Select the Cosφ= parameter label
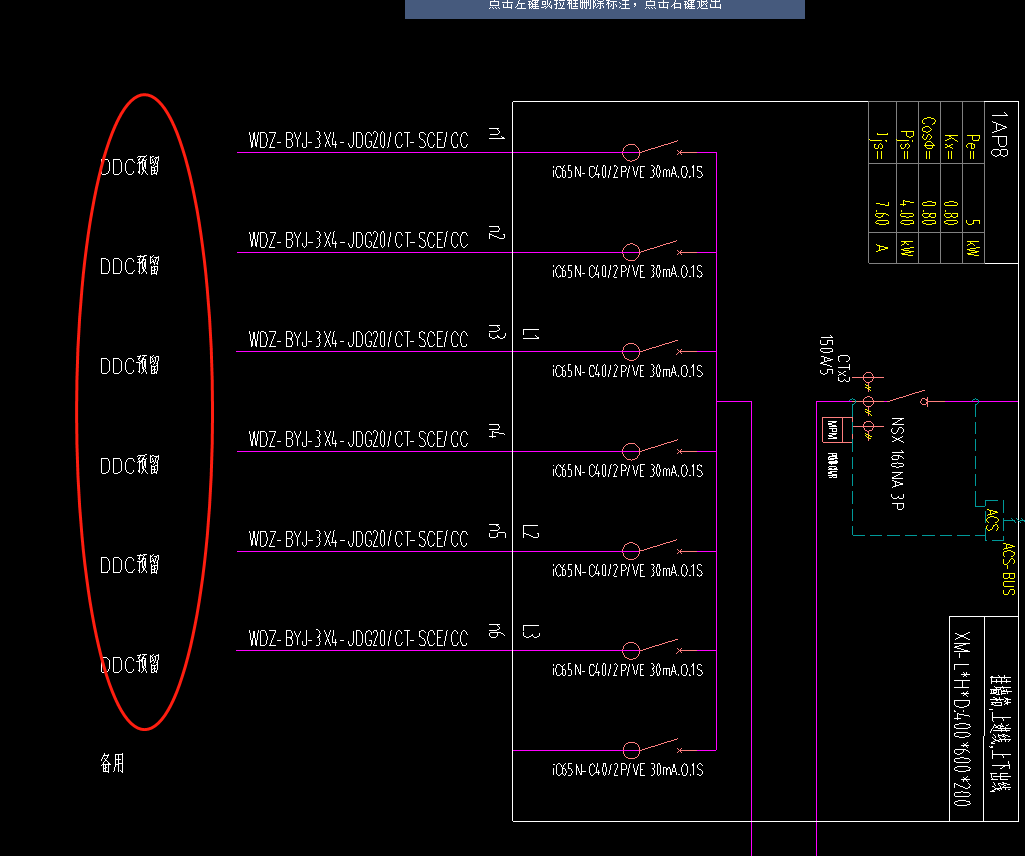The image size is (1025, 856). coord(928,138)
